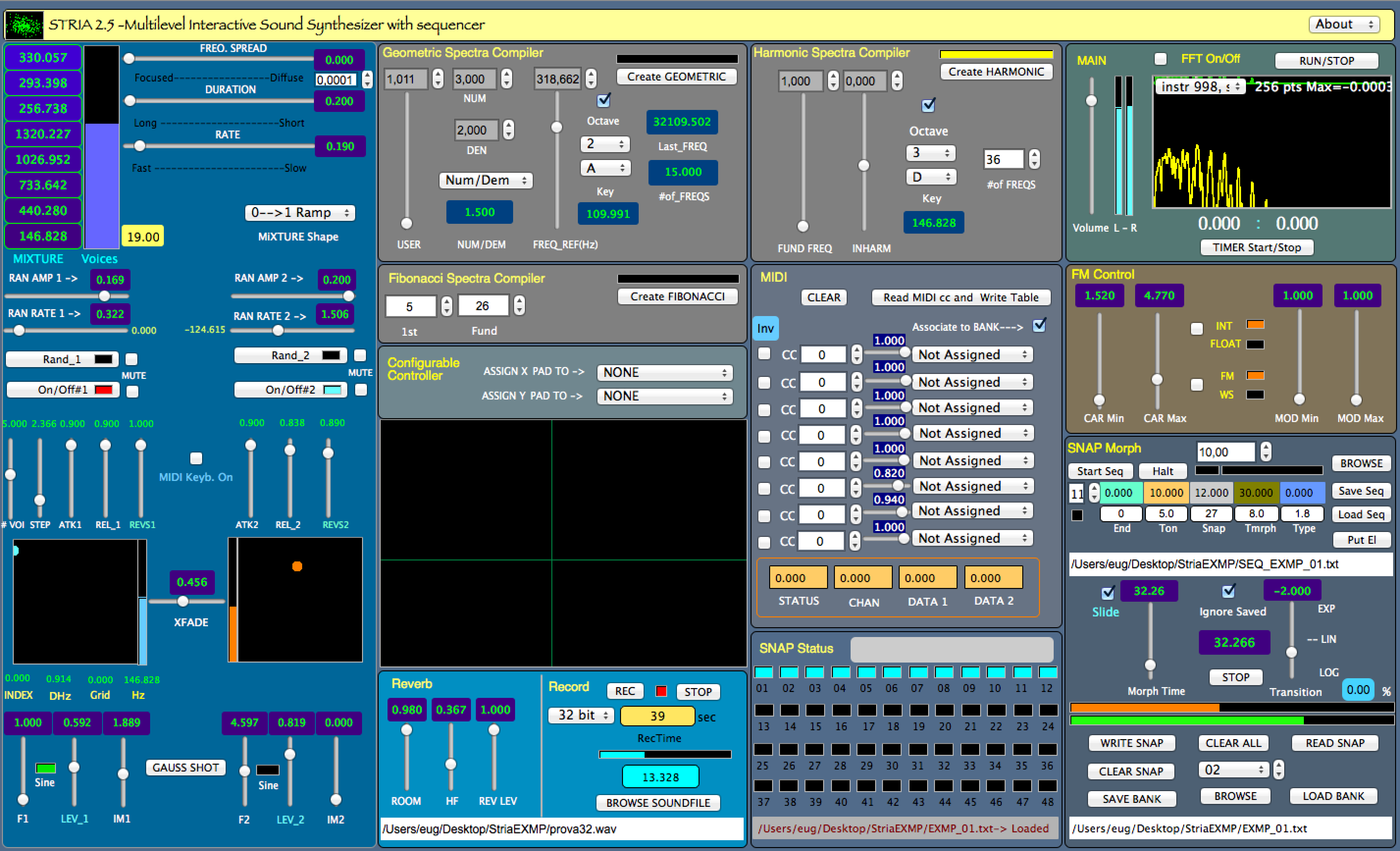Enable the MIDI Keyb. On checkbox

click(196, 458)
